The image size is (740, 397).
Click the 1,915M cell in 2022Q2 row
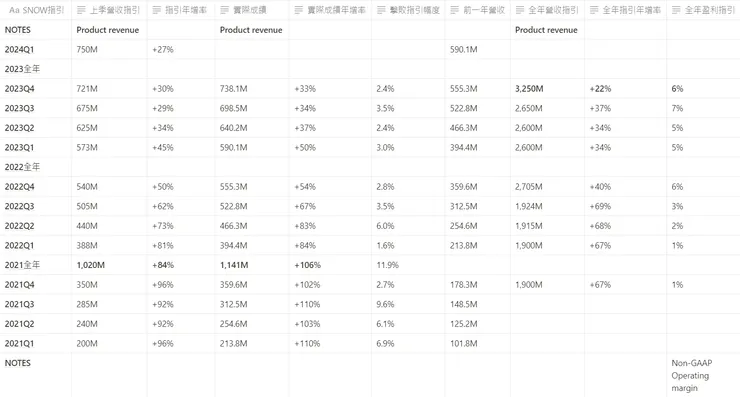529,226
